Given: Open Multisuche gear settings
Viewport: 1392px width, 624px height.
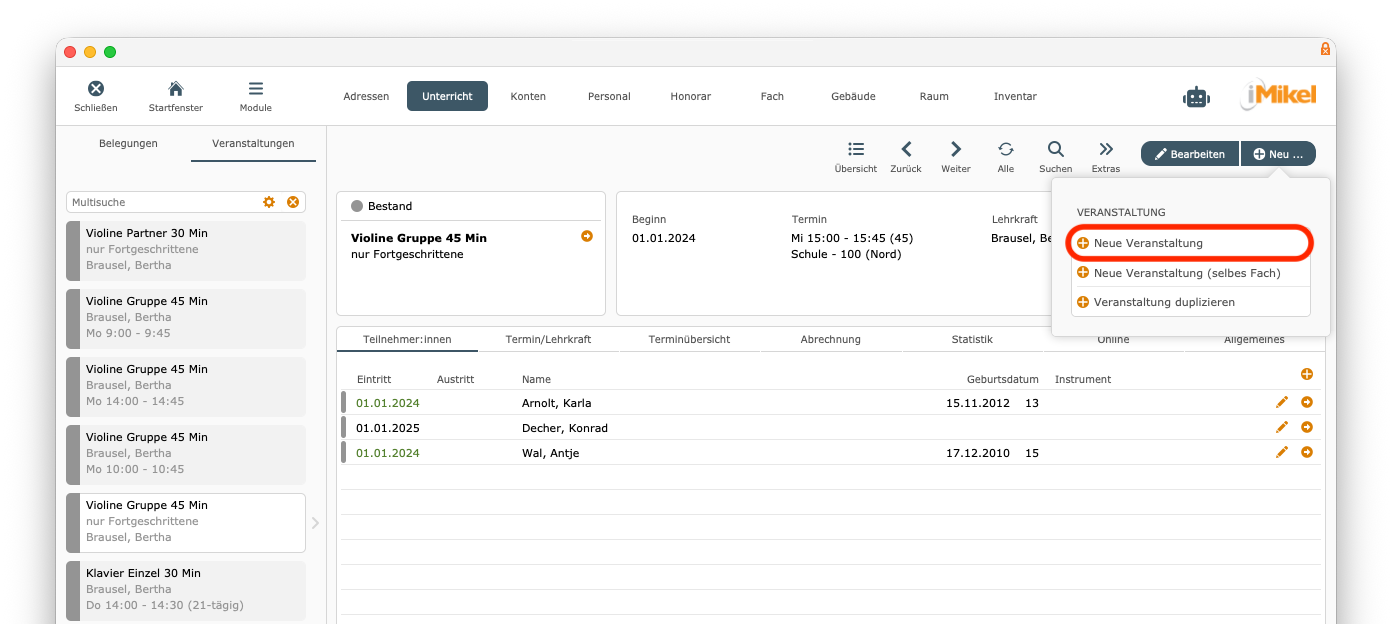Looking at the screenshot, I should click(x=269, y=202).
